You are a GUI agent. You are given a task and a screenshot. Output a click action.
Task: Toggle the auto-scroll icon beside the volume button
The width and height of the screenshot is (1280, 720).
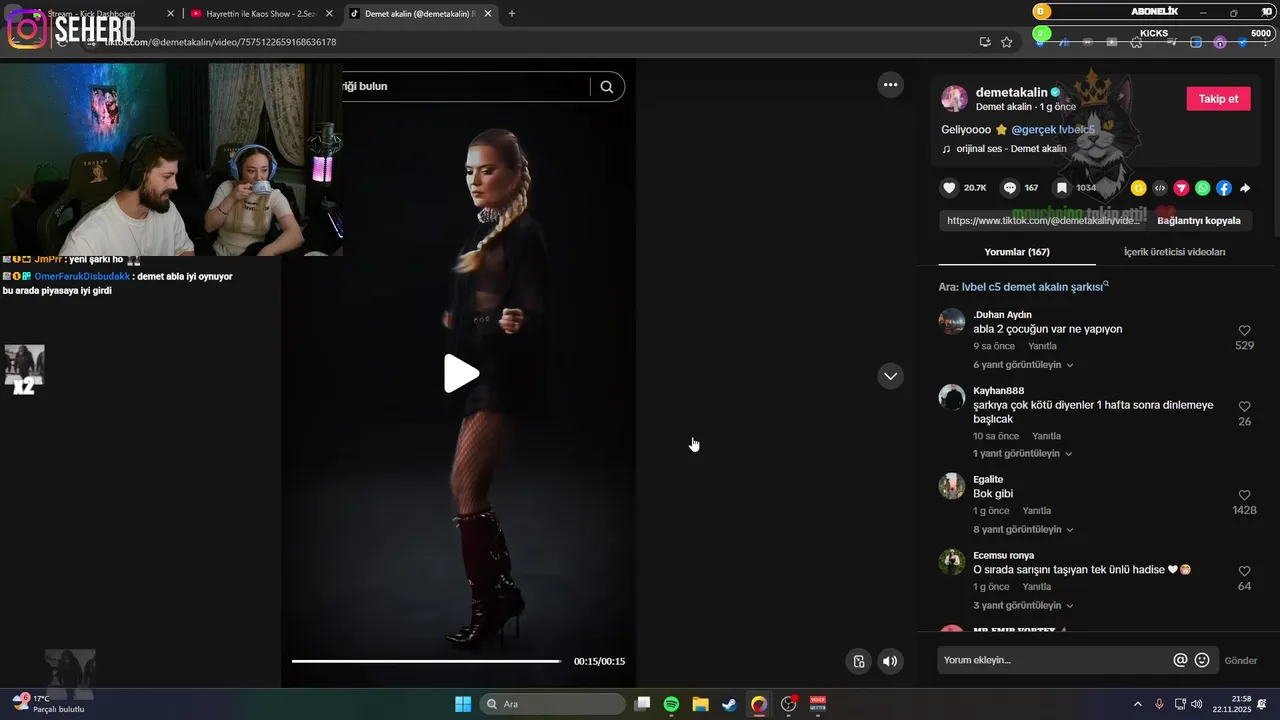(x=858, y=661)
